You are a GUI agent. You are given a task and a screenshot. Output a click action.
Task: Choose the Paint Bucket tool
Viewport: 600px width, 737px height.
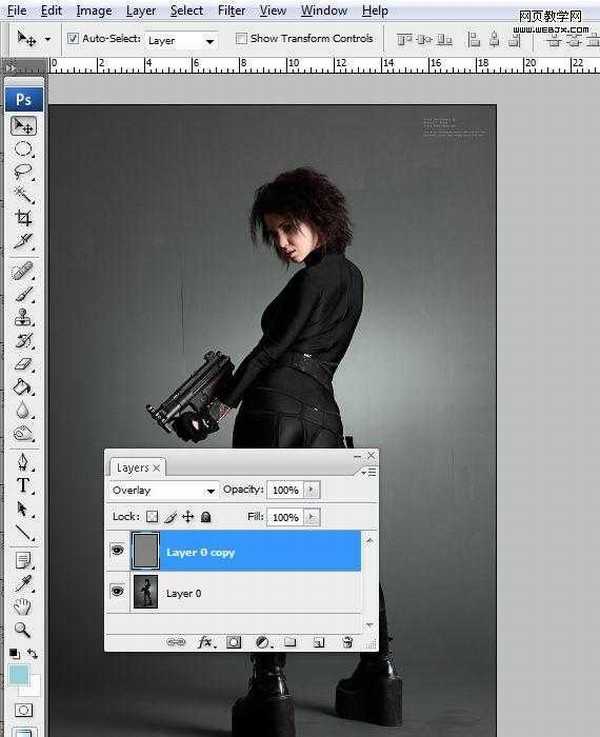click(x=23, y=387)
